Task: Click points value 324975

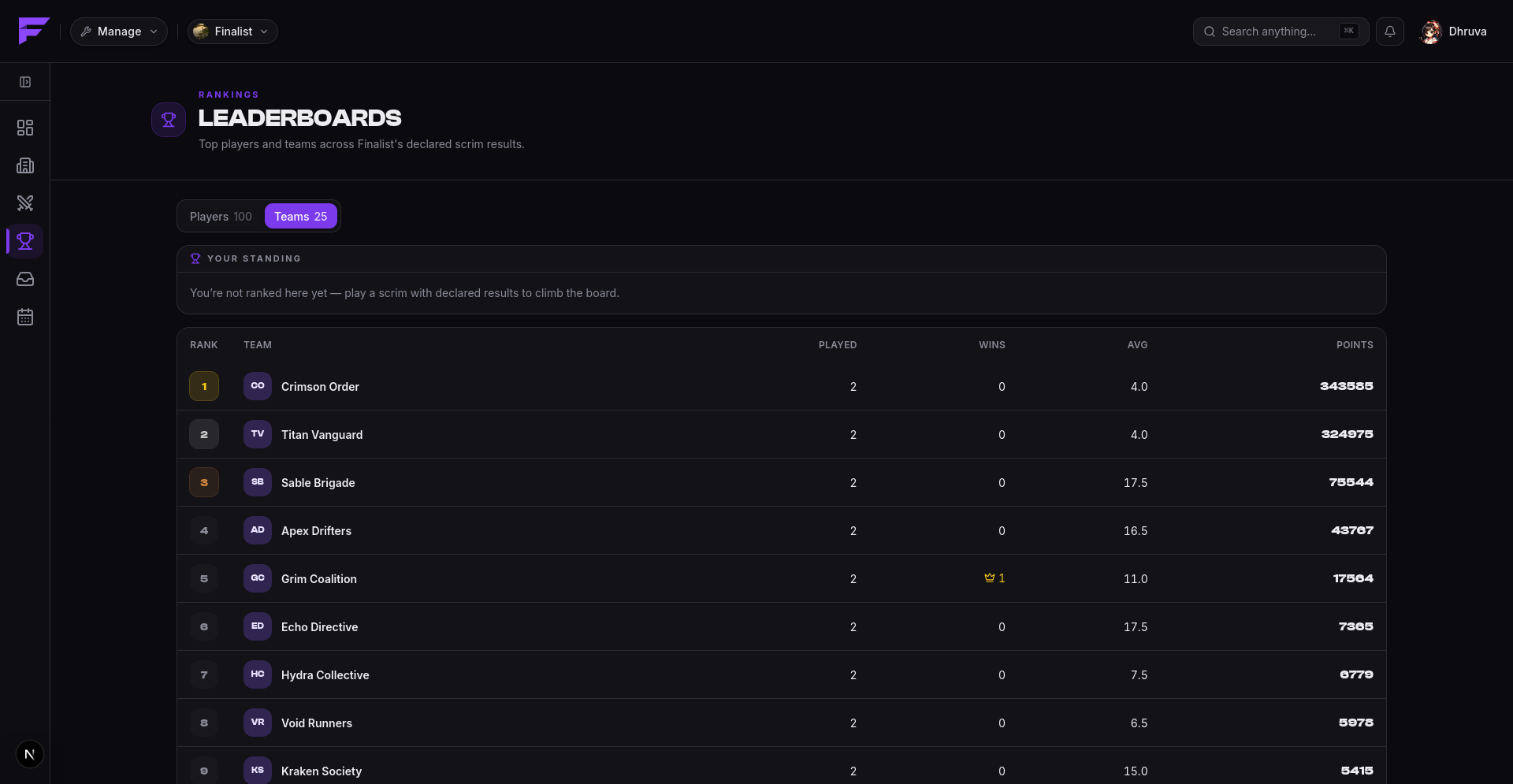Action: (x=1348, y=434)
